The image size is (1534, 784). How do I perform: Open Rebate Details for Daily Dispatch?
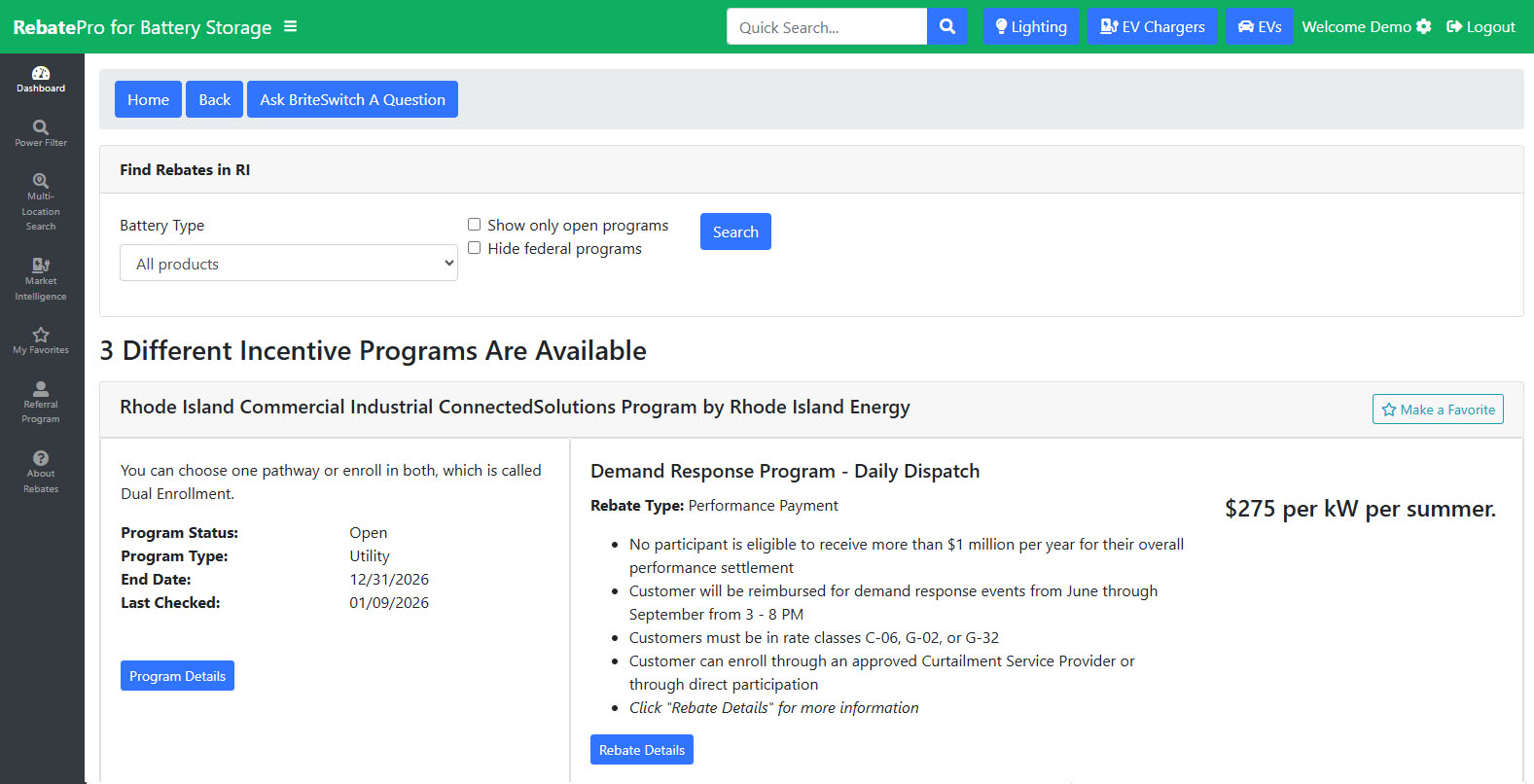tap(642, 750)
